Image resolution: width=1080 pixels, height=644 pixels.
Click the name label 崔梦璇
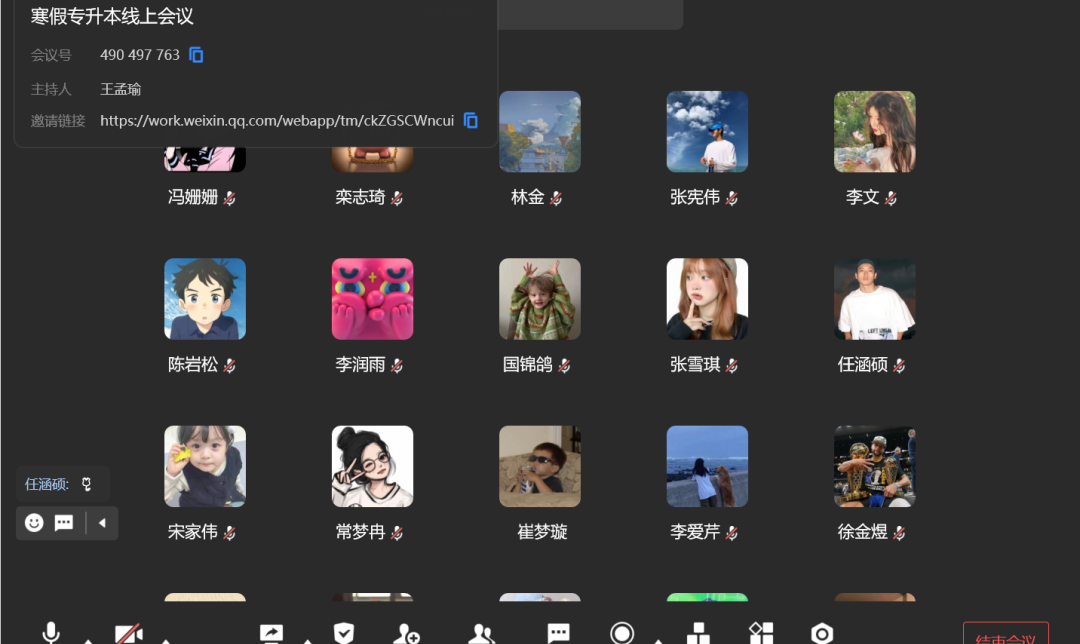tap(542, 532)
